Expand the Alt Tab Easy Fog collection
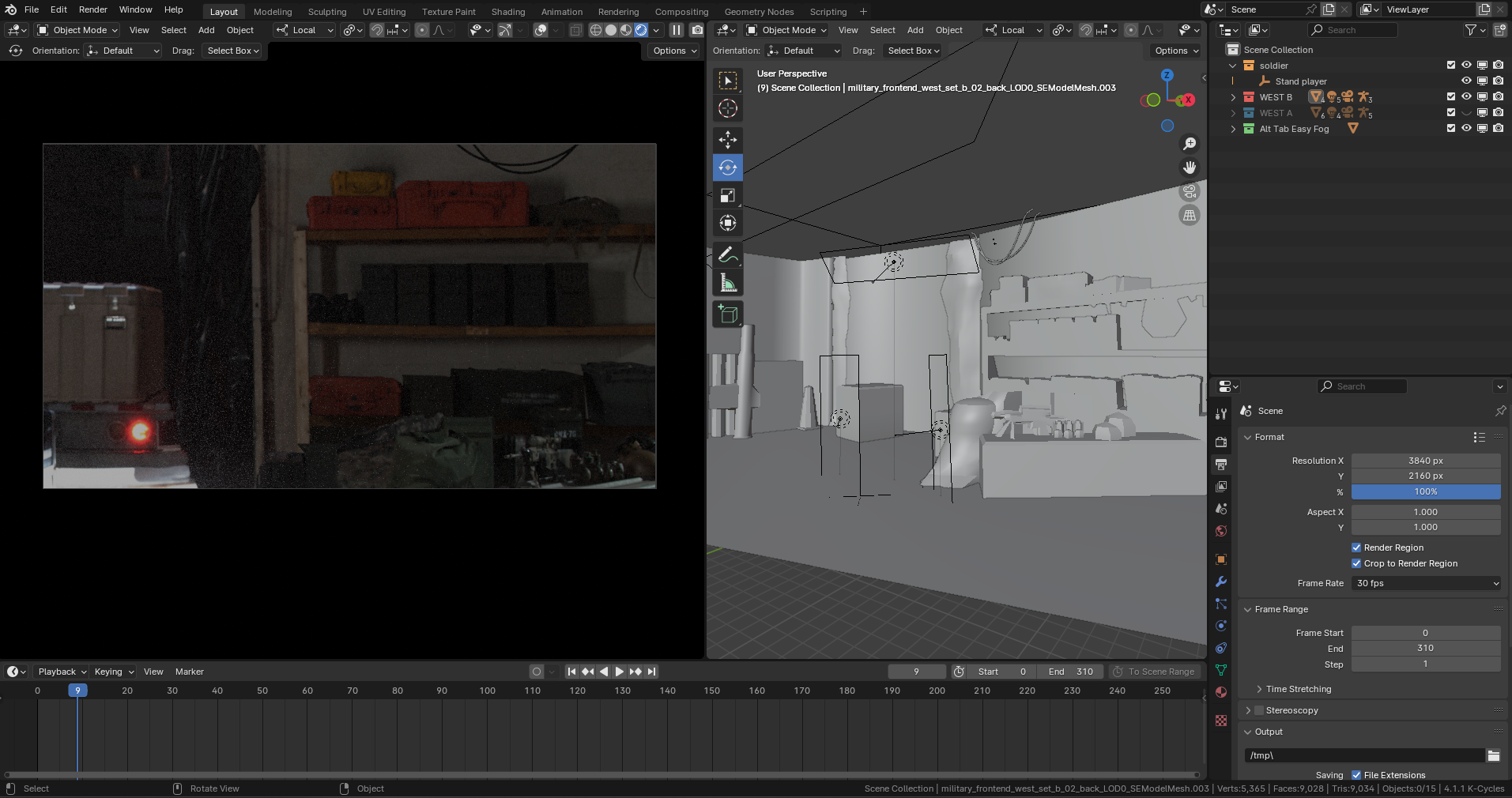The width and height of the screenshot is (1512, 798). [1233, 129]
